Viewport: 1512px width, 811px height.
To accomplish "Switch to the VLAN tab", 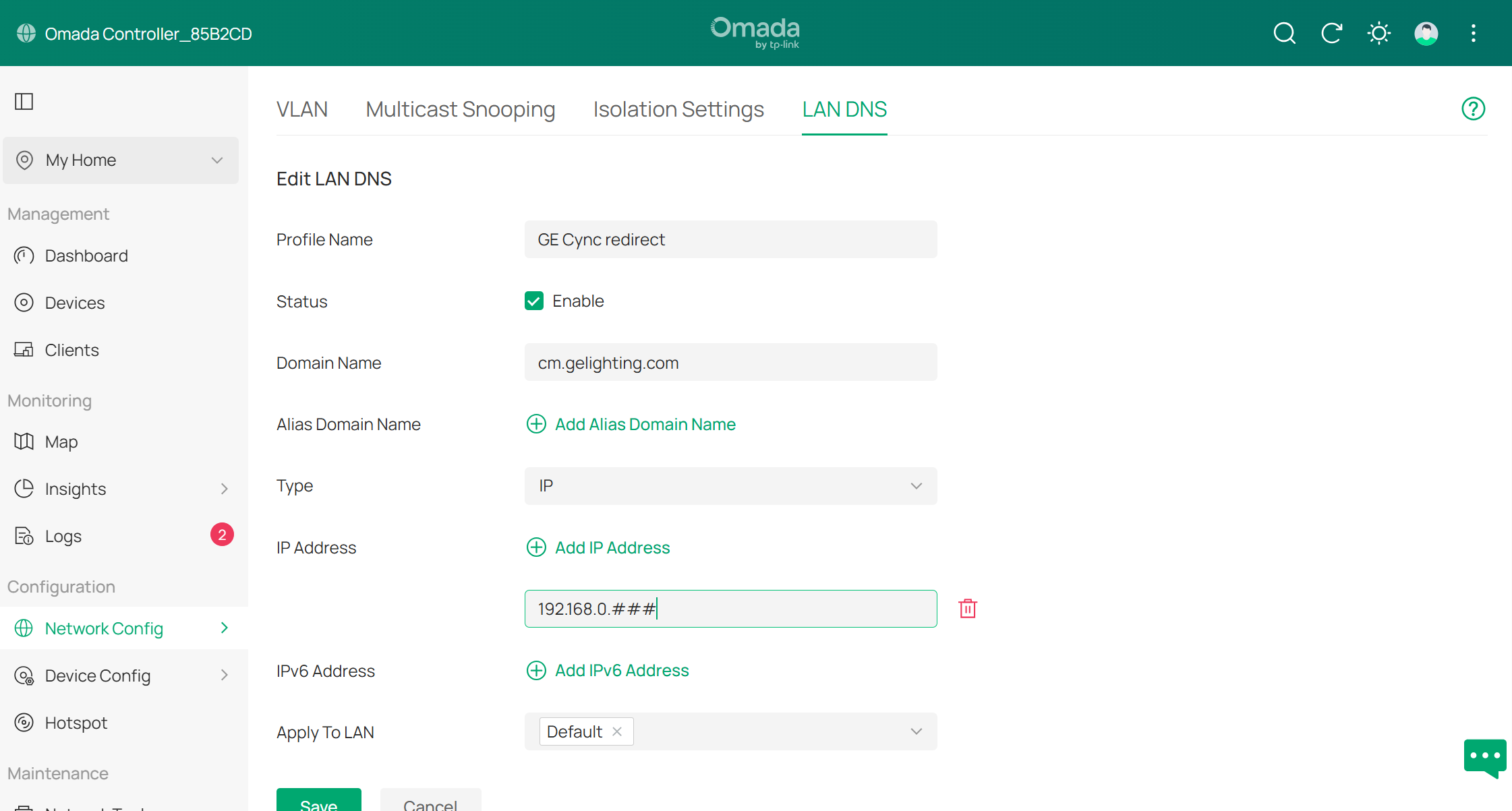I will click(302, 109).
